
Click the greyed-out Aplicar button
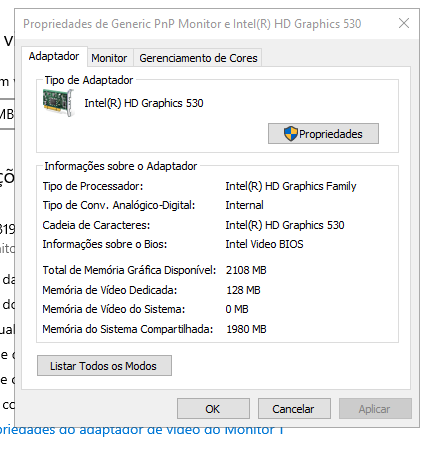[375, 409]
